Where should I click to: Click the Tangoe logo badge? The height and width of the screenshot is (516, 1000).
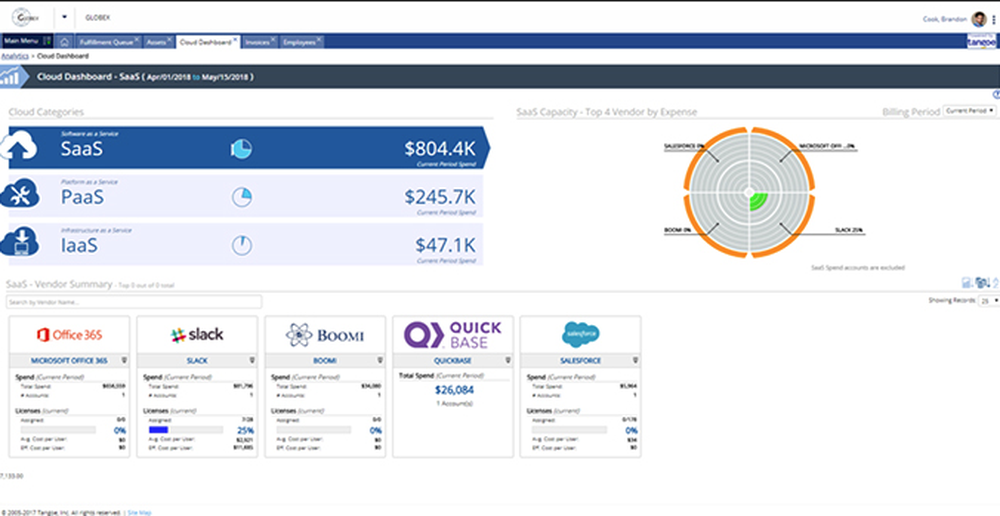pos(982,41)
